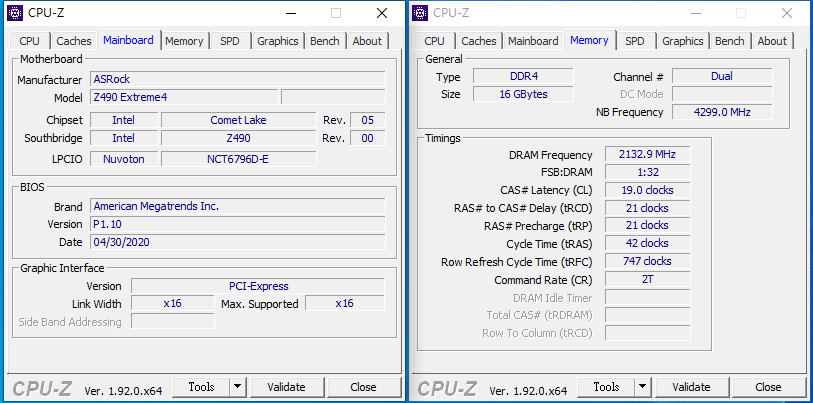Image resolution: width=813 pixels, height=403 pixels.
Task: Open Graphics tab in left CPU-Z window
Action: point(278,41)
